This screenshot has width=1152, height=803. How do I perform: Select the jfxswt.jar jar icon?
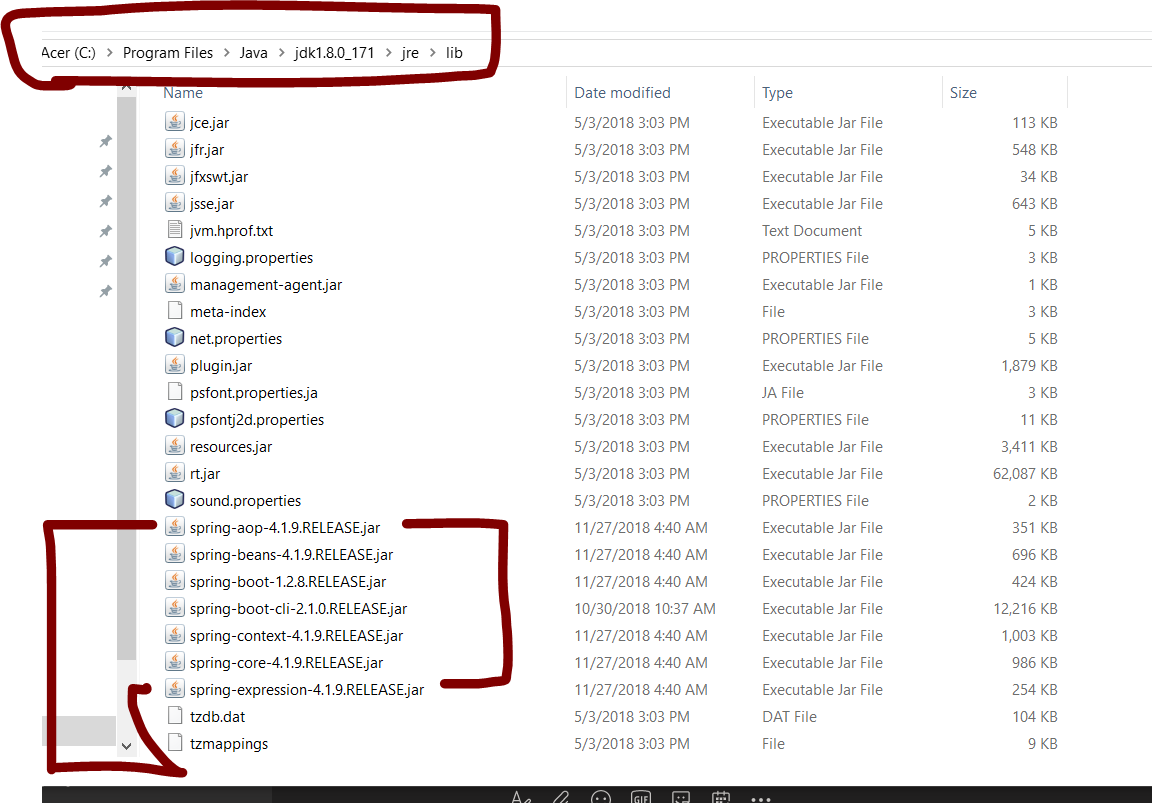174,176
